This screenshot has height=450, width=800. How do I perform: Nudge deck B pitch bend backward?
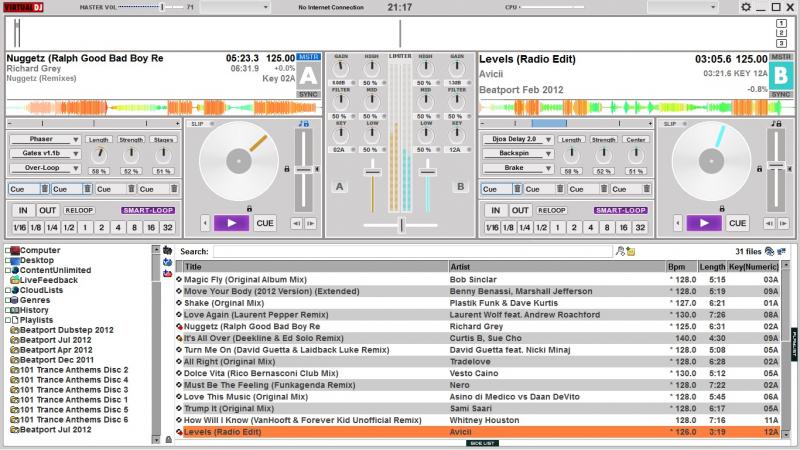(x=769, y=223)
